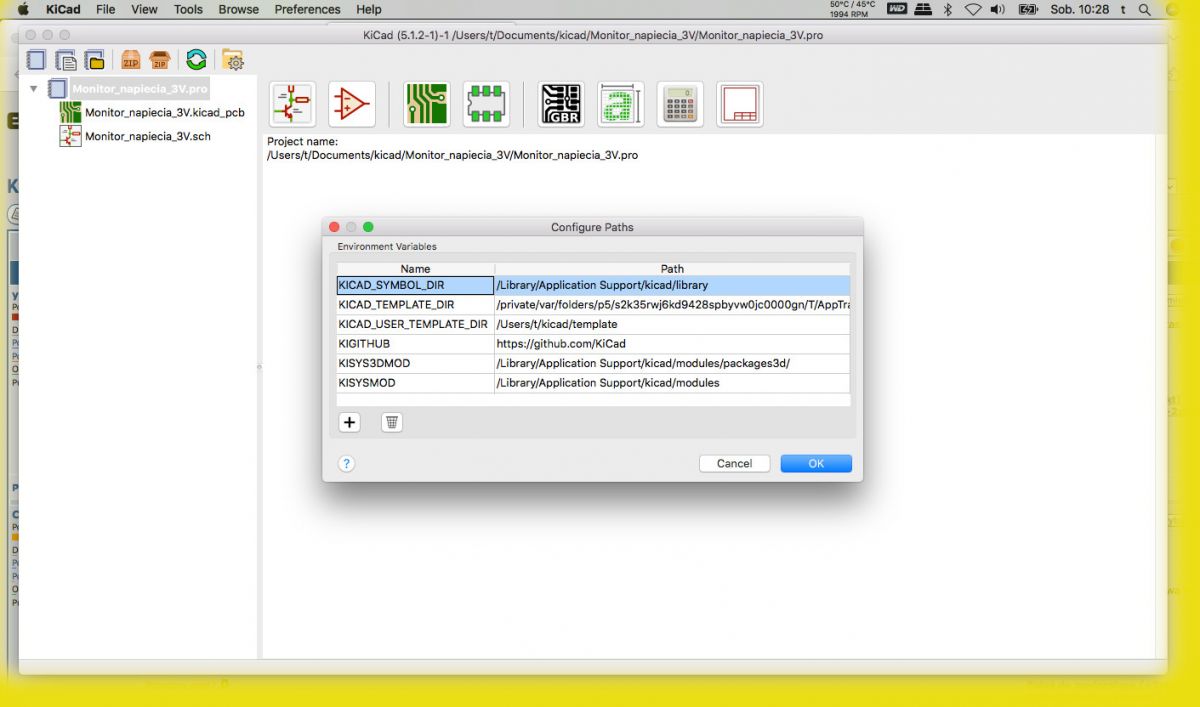
Task: Launch the schematic editor (Eeschema)
Action: click(x=292, y=104)
